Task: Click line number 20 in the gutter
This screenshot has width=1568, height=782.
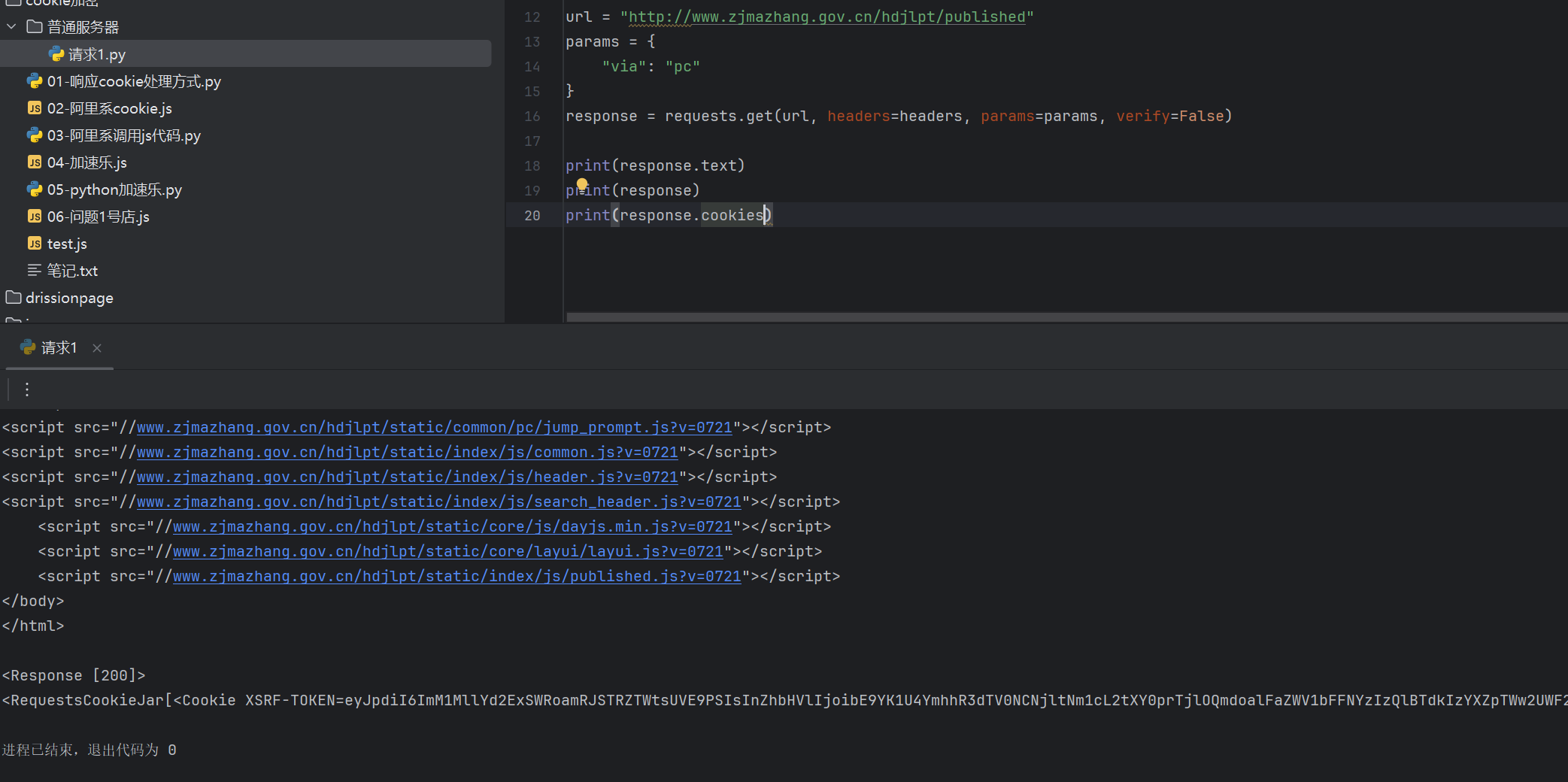Action: tap(532, 216)
